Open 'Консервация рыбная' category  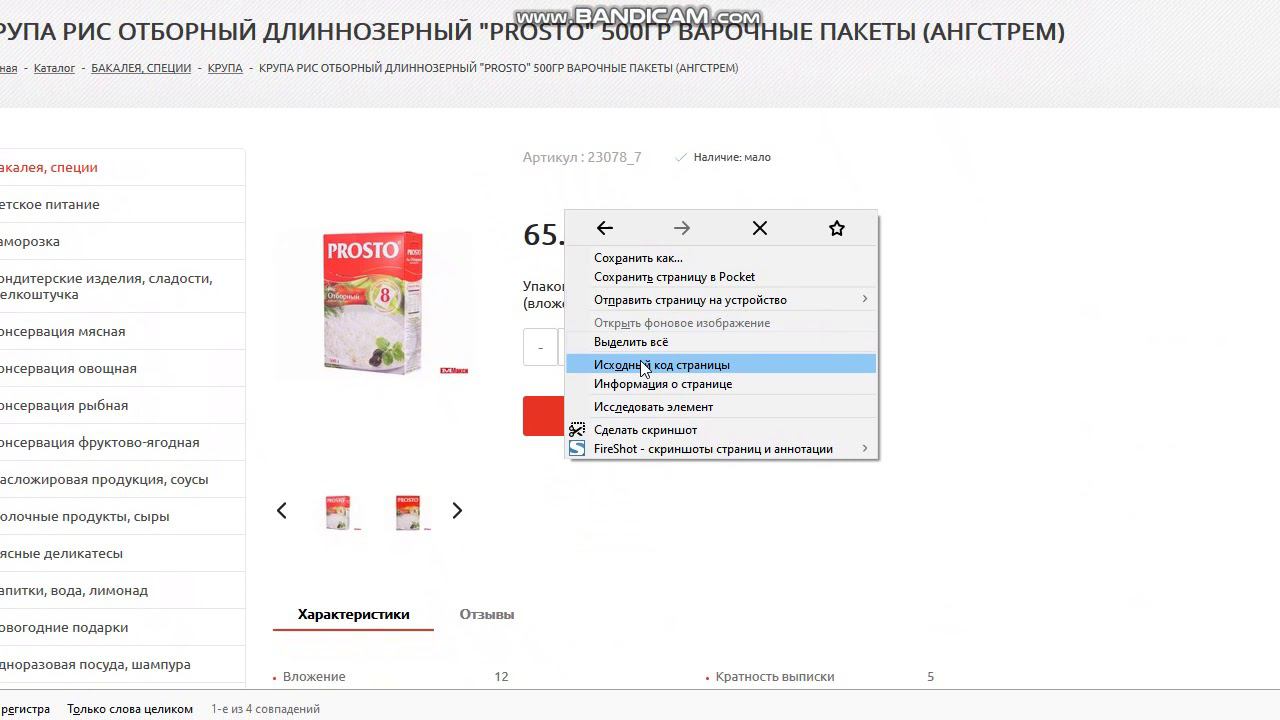[x=122, y=405]
